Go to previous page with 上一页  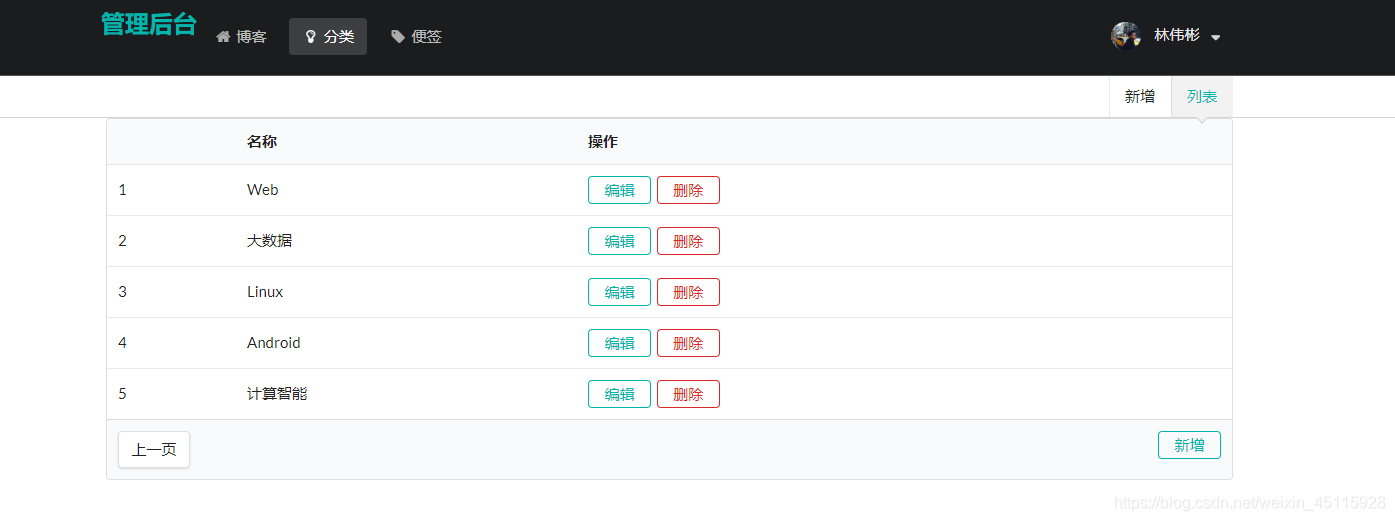coord(154,450)
